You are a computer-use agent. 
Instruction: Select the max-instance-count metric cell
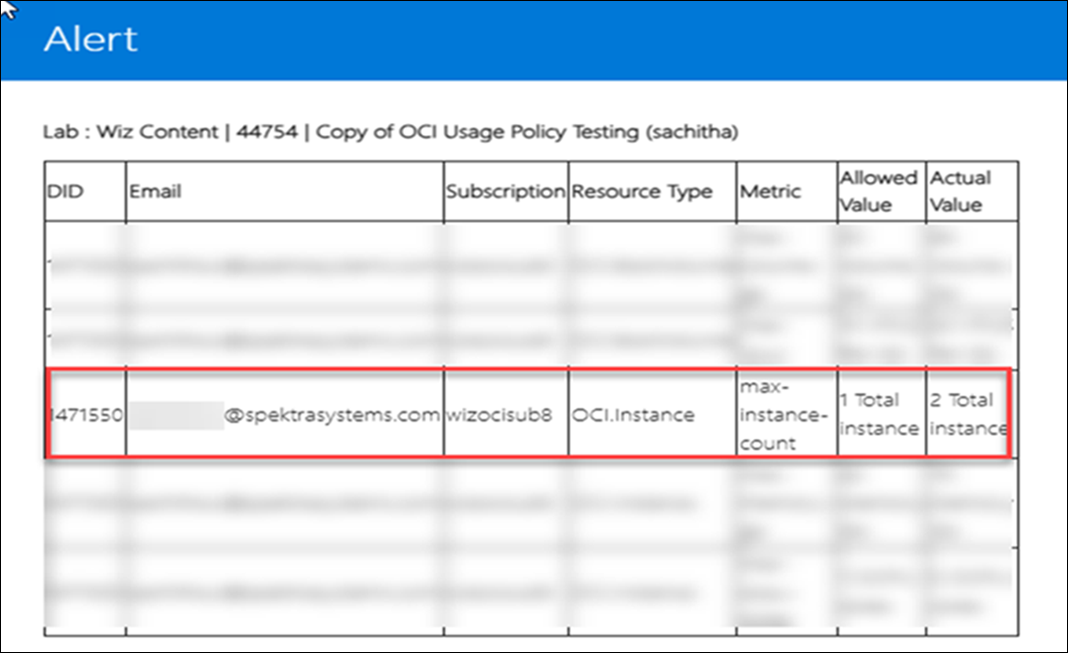787,415
